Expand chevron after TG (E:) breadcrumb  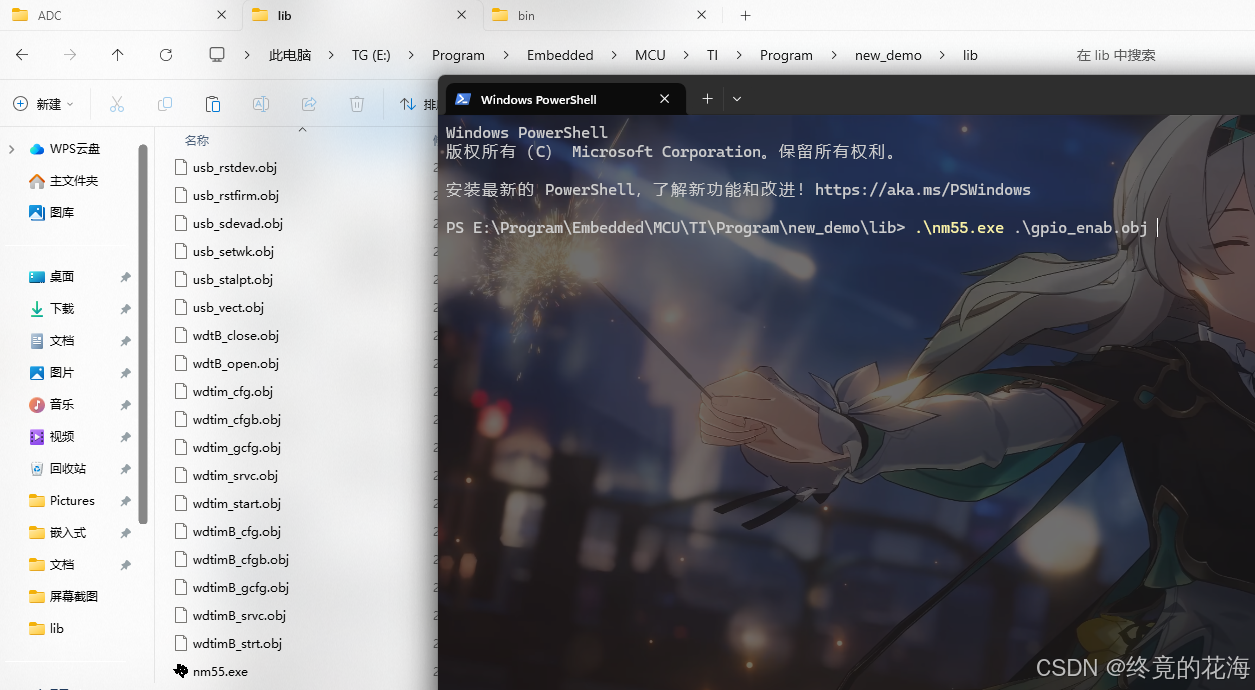pyautogui.click(x=411, y=55)
